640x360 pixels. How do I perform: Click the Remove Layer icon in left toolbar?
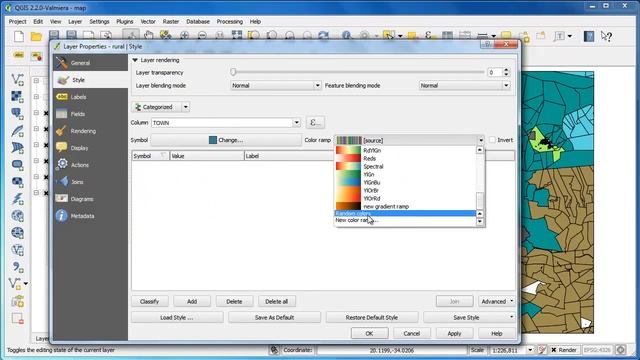tap(17, 318)
